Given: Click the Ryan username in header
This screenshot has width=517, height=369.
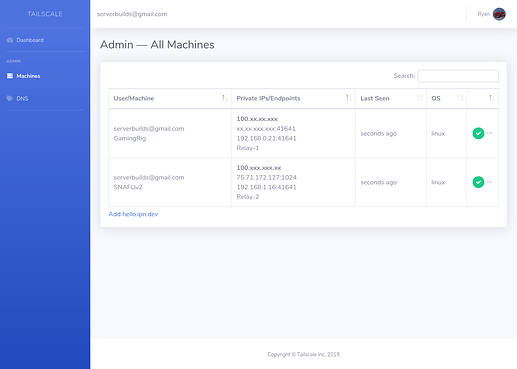Looking at the screenshot, I should (483, 14).
